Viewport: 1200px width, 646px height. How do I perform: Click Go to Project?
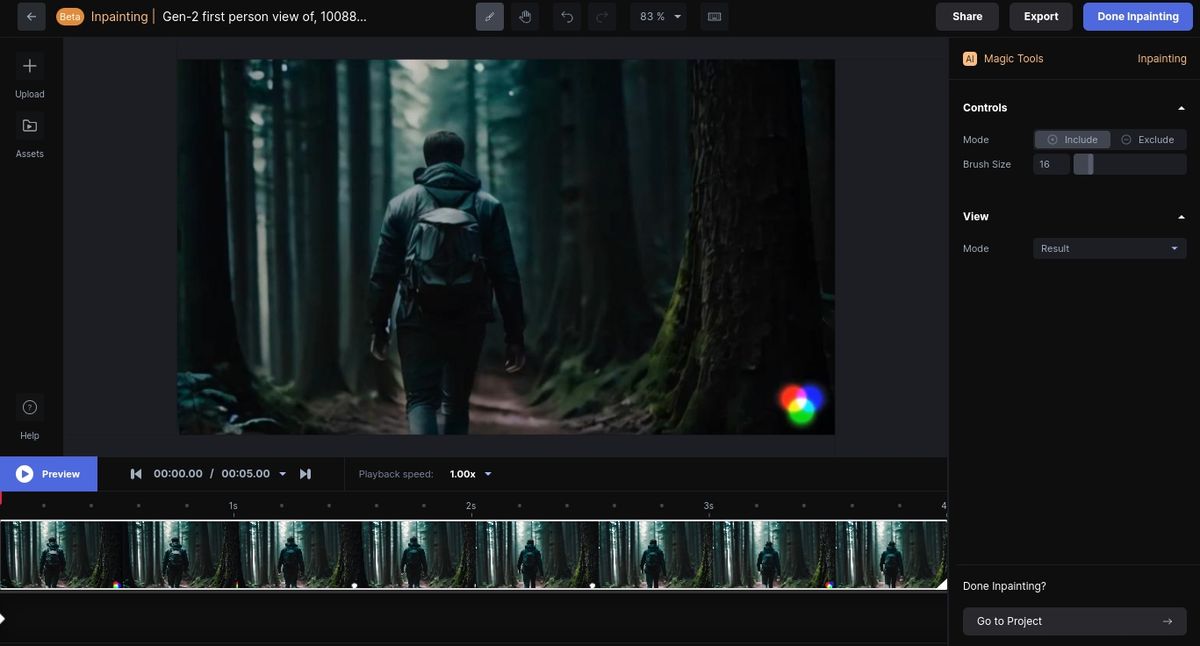[1074, 620]
